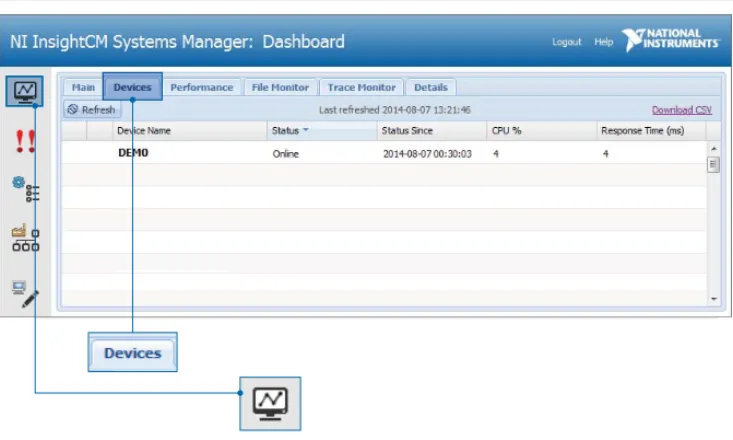Open the Status column sort dropdown arrow

[306, 130]
